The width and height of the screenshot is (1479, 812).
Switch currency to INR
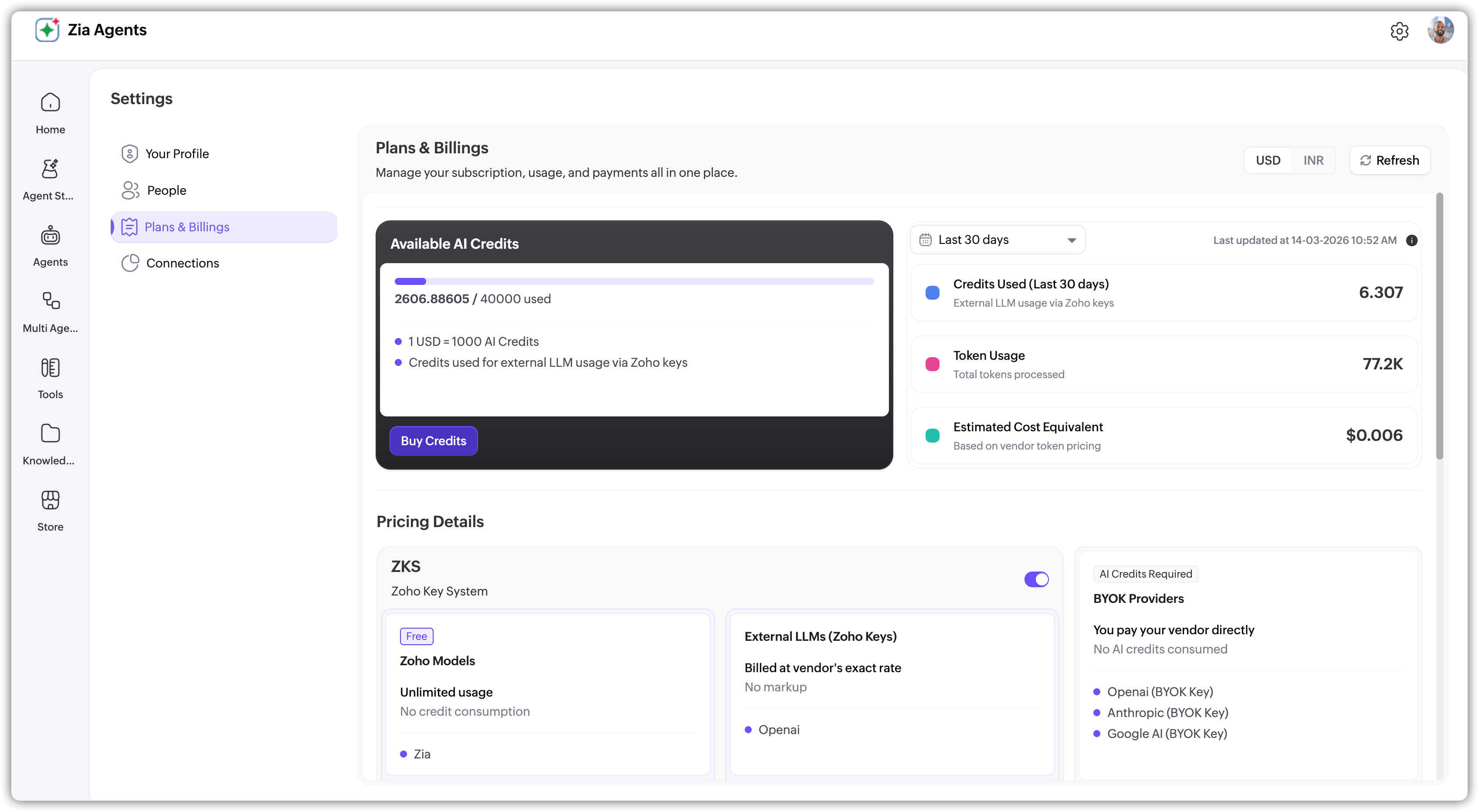point(1313,160)
